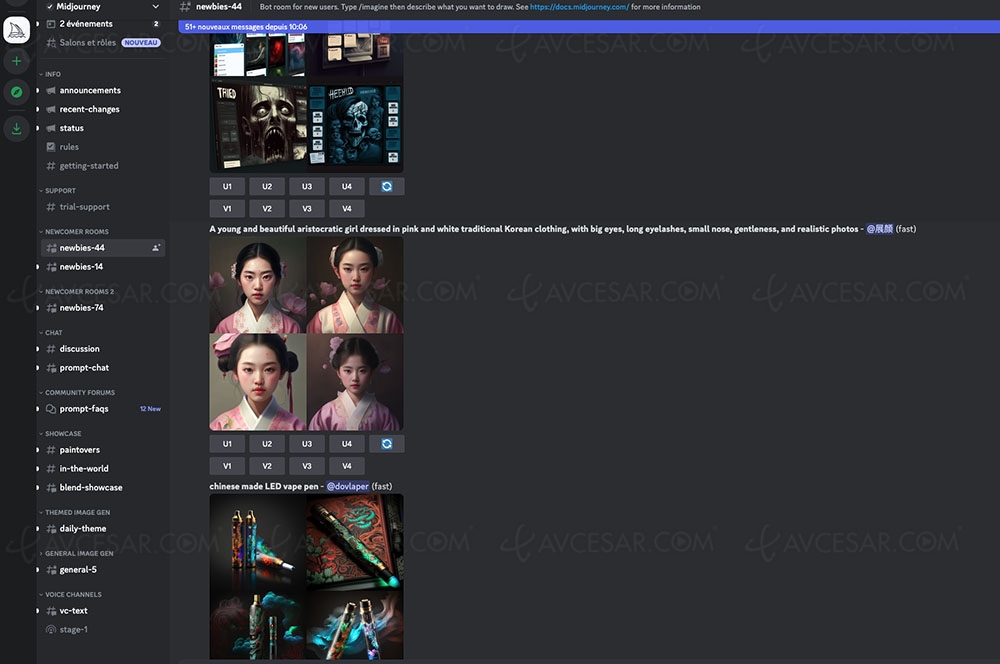Open the Midjourney sailboat server icon
The height and width of the screenshot is (664, 1000).
point(17,29)
